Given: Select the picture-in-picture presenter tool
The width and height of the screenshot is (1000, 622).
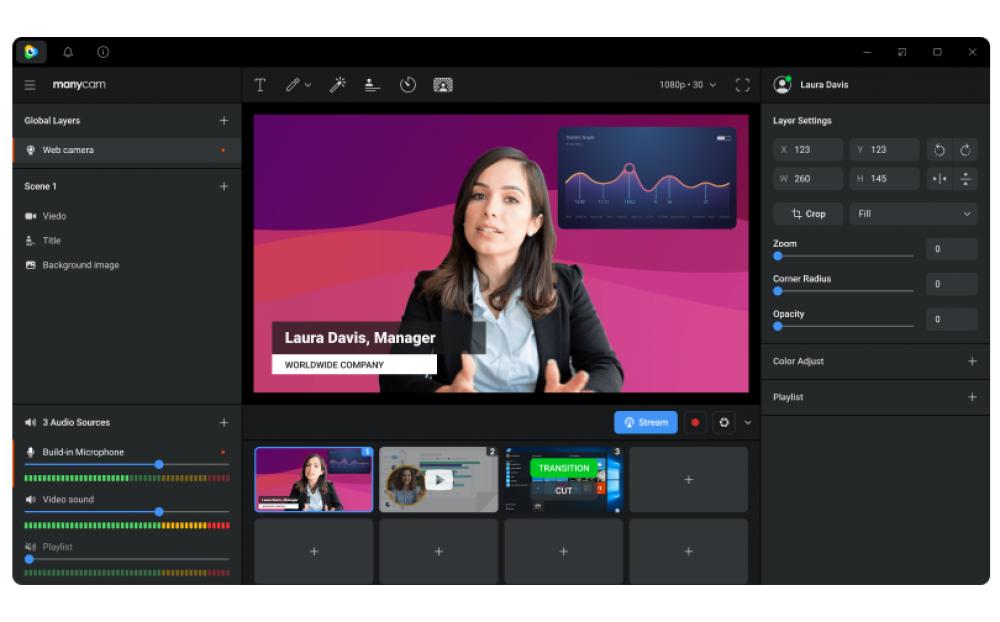Looking at the screenshot, I should pyautogui.click(x=443, y=85).
